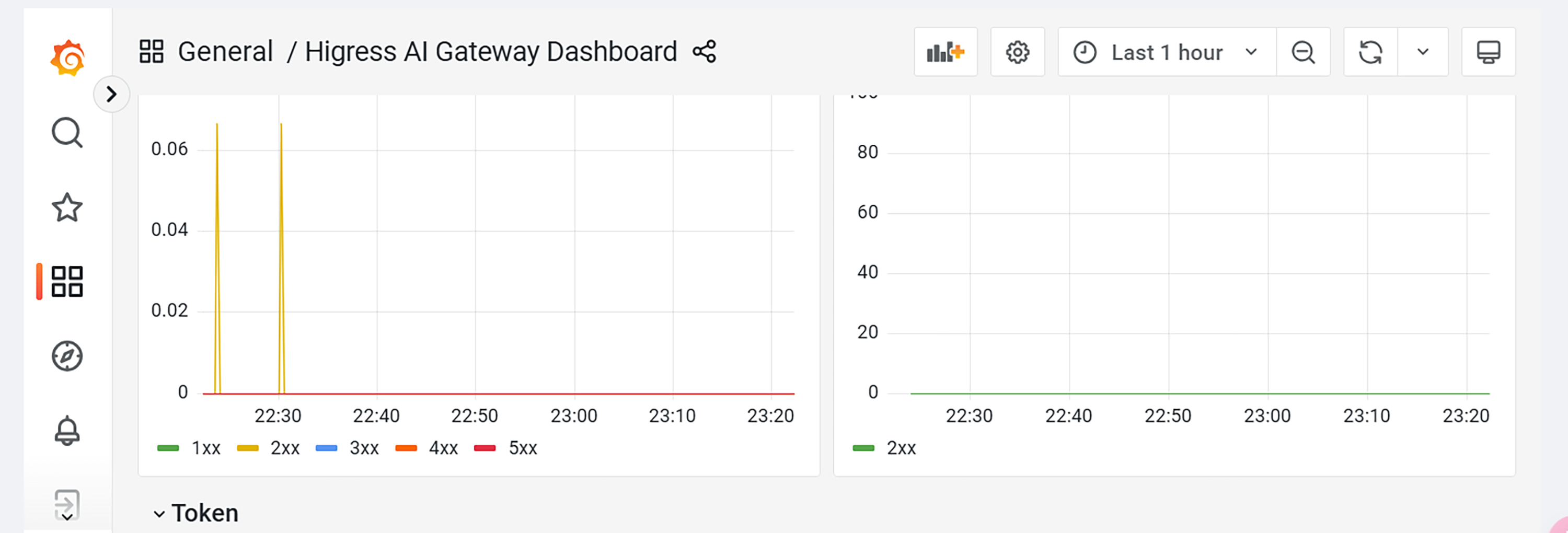Click the Grafana logo home icon
This screenshot has width=1568, height=533.
coord(67,58)
